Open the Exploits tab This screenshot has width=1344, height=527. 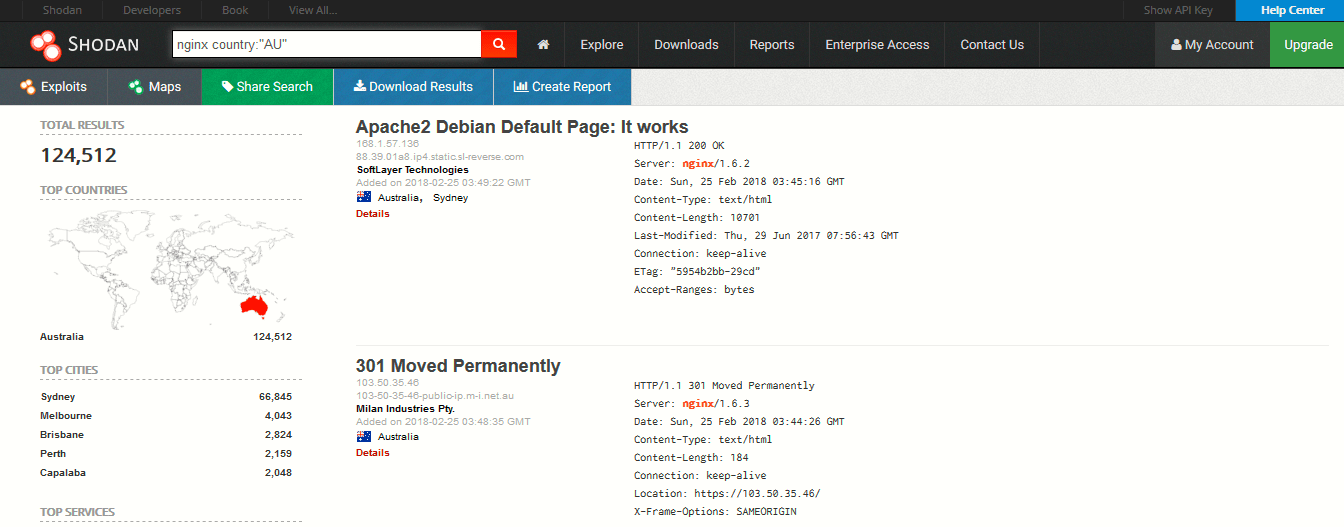coord(53,87)
